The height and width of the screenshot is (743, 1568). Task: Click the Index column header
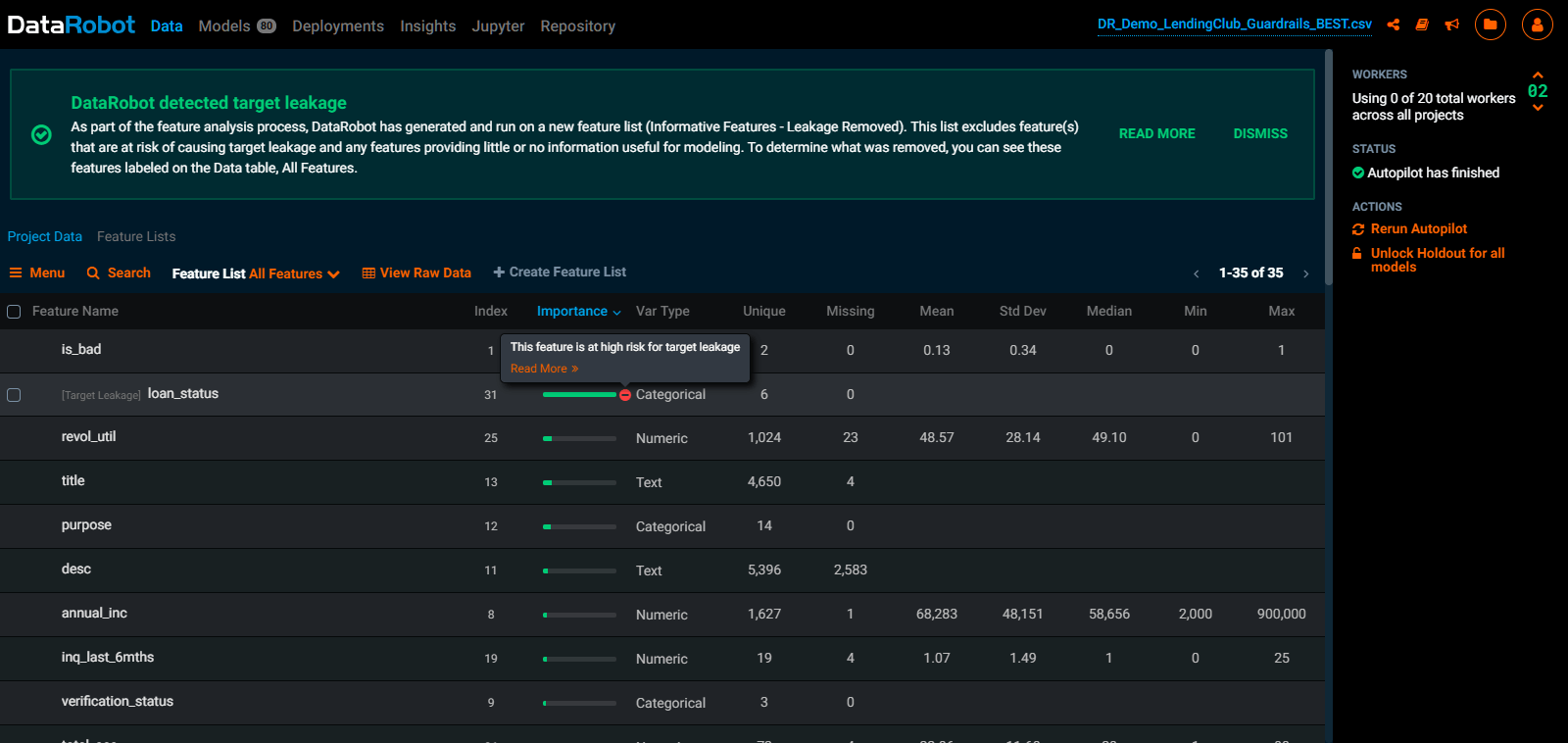point(491,311)
